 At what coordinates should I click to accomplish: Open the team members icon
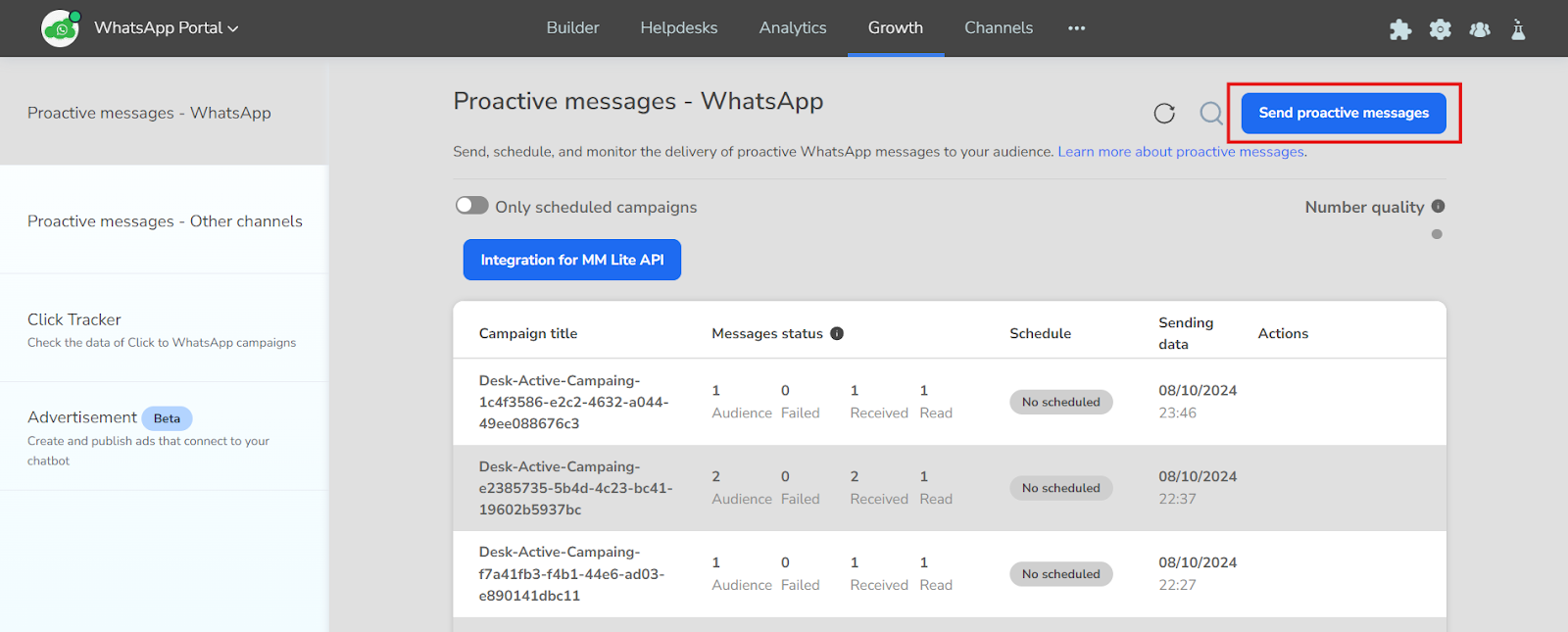(x=1480, y=29)
